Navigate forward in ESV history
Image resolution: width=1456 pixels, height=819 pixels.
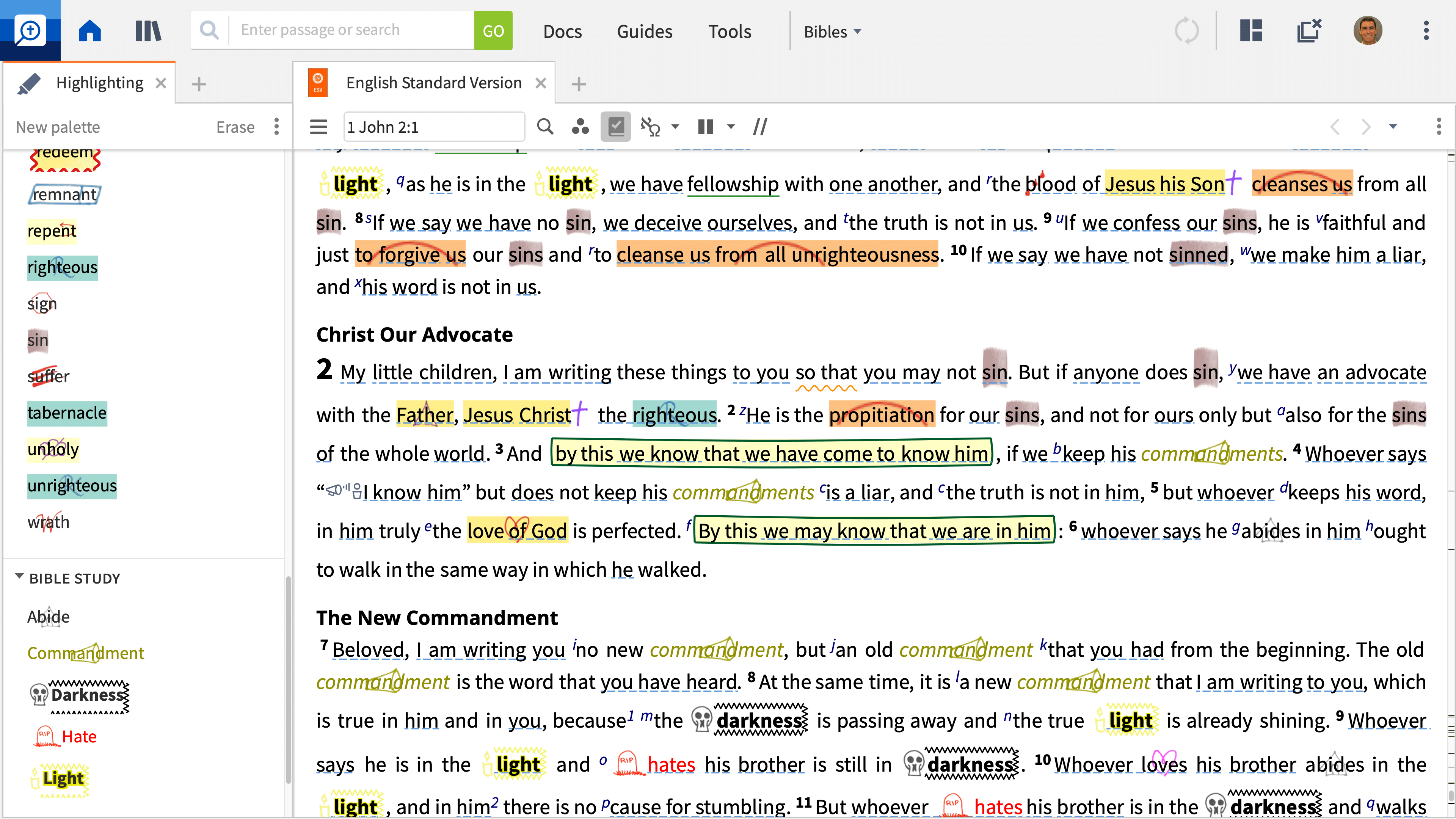pos(1365,127)
